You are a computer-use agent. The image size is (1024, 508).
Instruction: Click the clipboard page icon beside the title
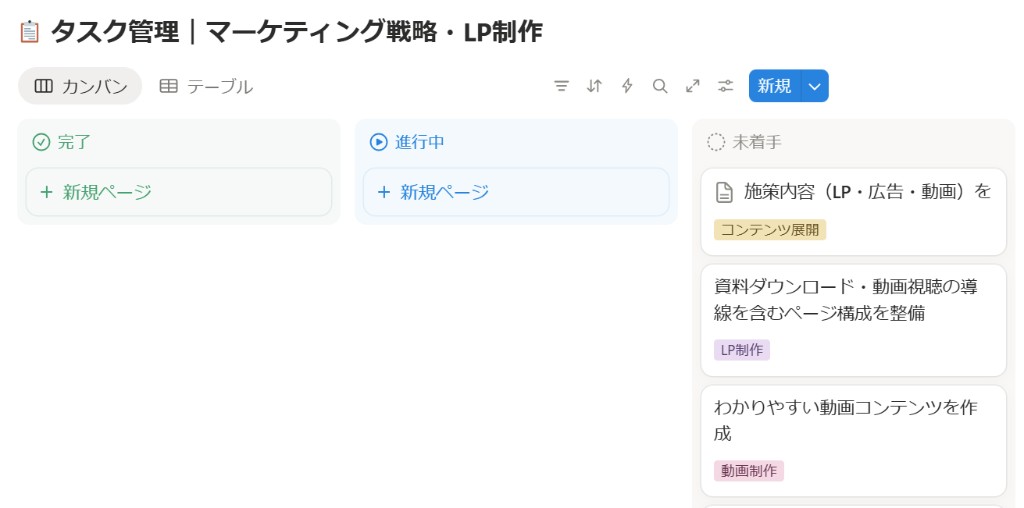pyautogui.click(x=29, y=31)
